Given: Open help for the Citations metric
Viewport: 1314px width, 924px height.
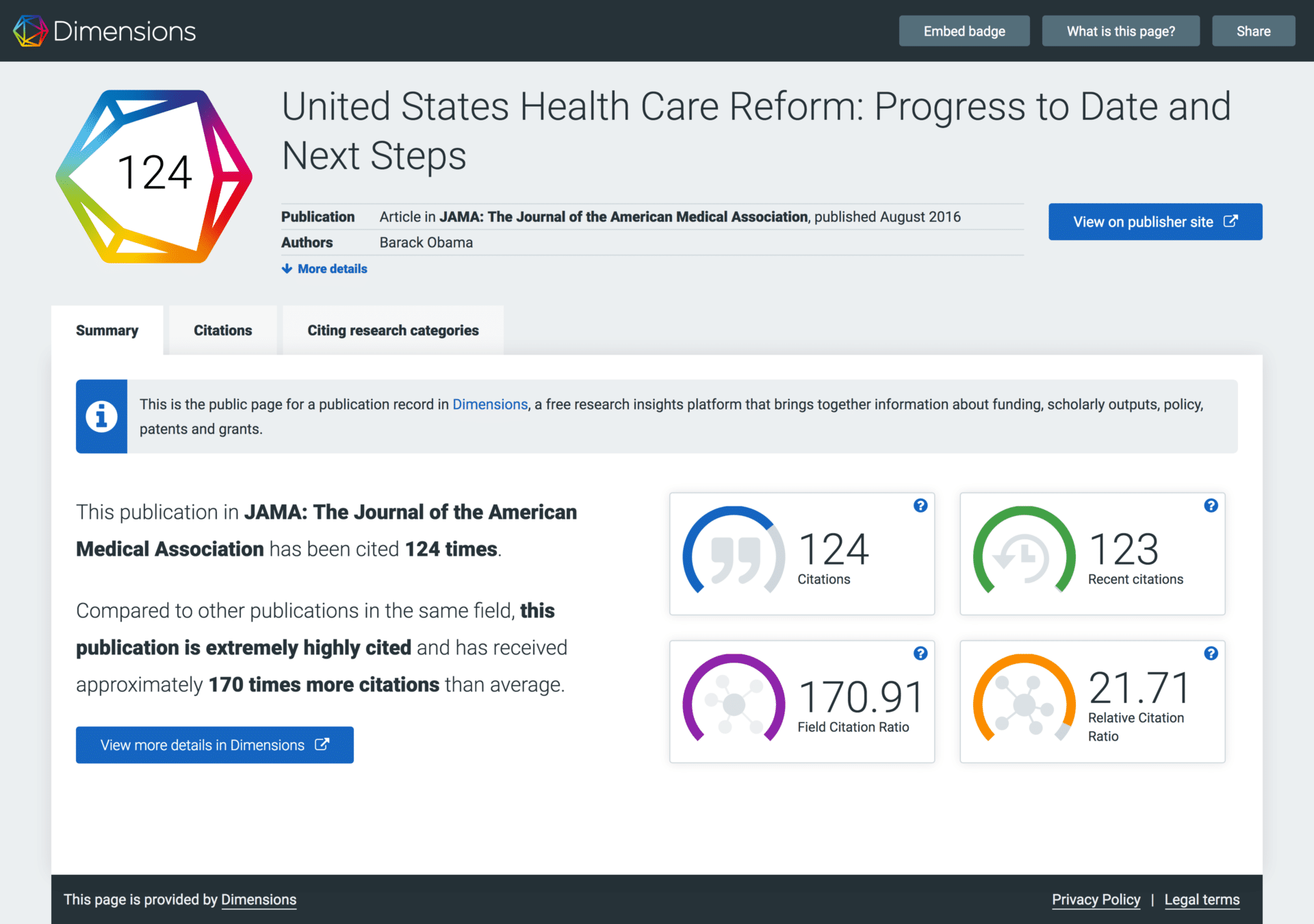Looking at the screenshot, I should [x=920, y=506].
